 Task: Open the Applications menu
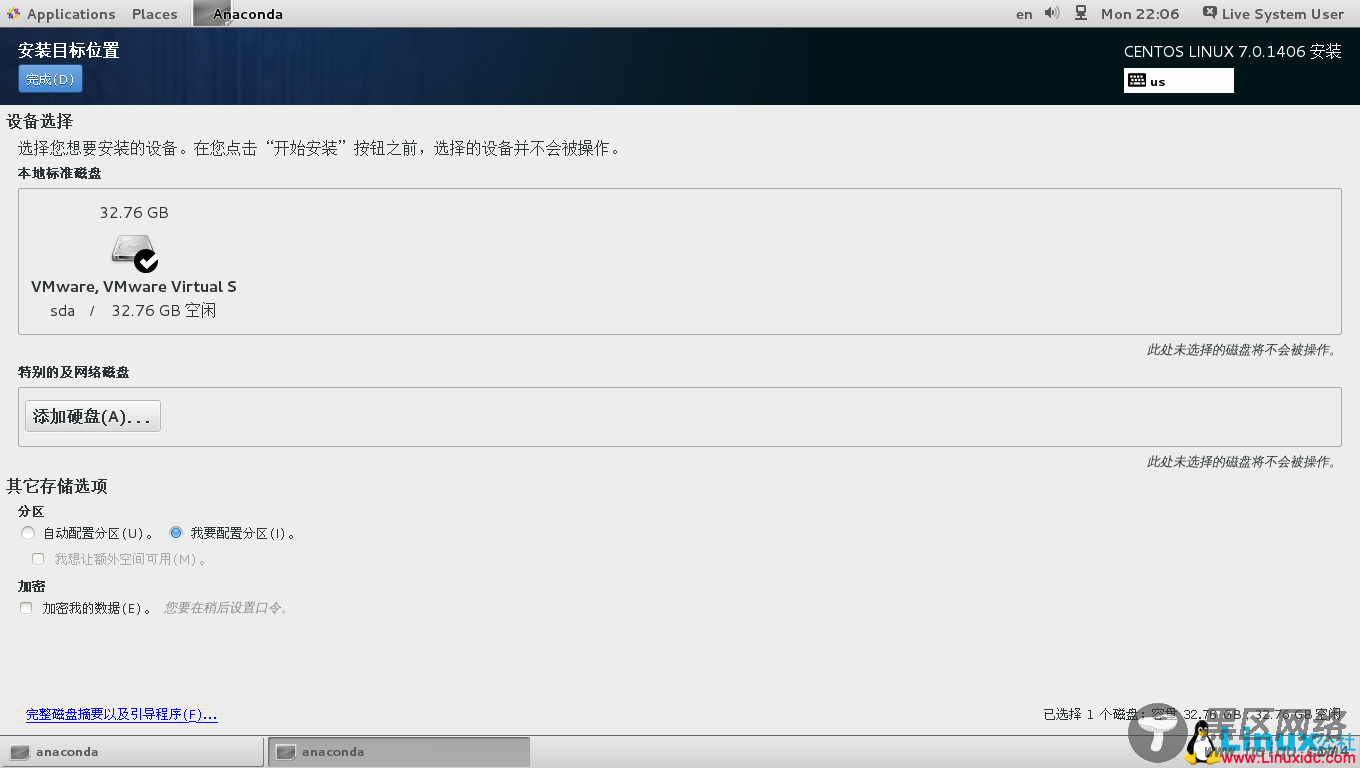pyautogui.click(x=70, y=14)
